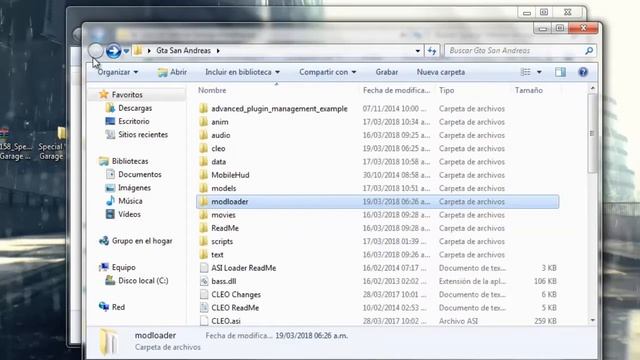Viewport: 640px width, 360px height.
Task: Select the audio folder icon
Action: coord(204,135)
